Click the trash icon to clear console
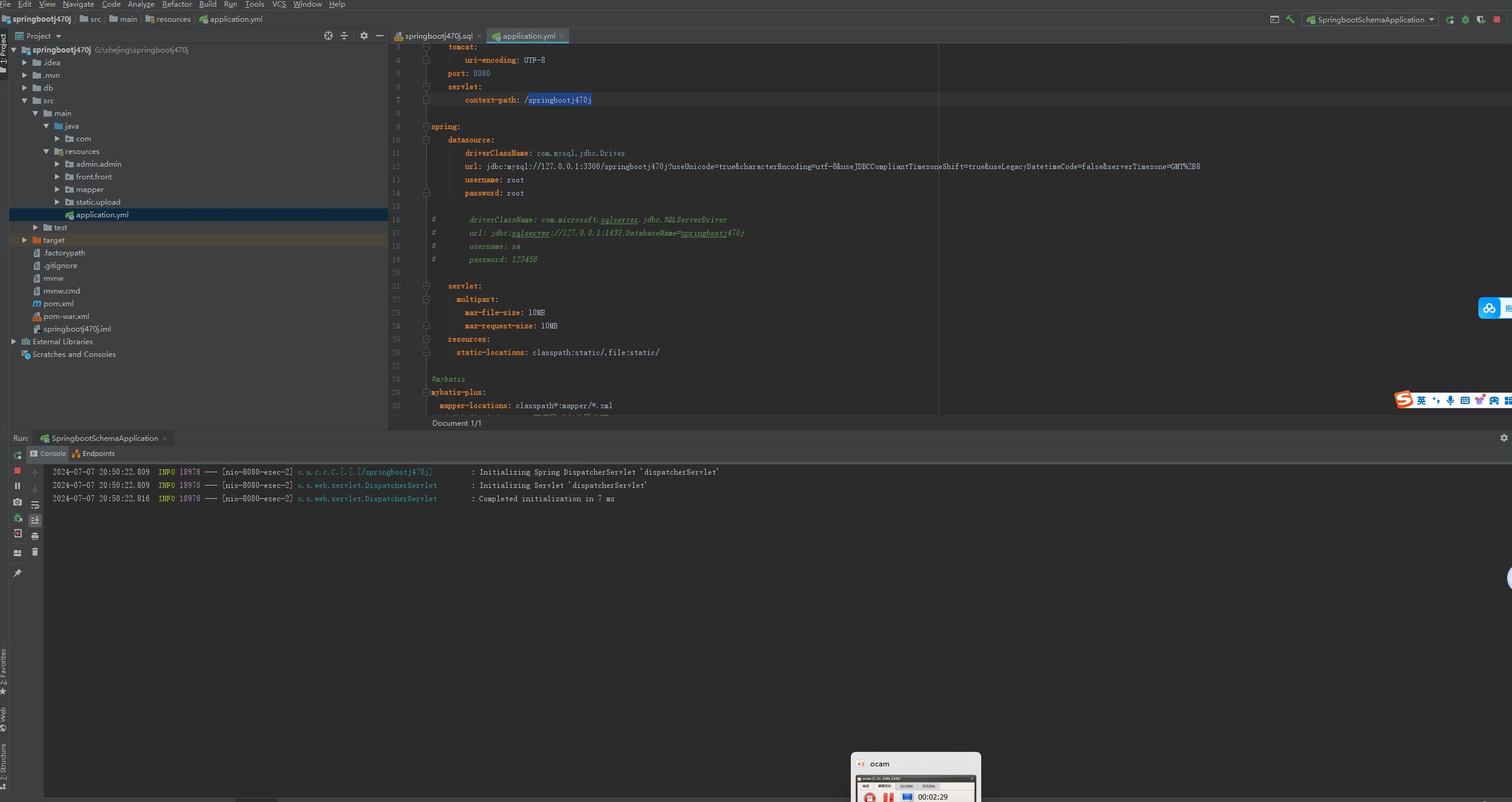This screenshot has height=802, width=1512. 35,552
